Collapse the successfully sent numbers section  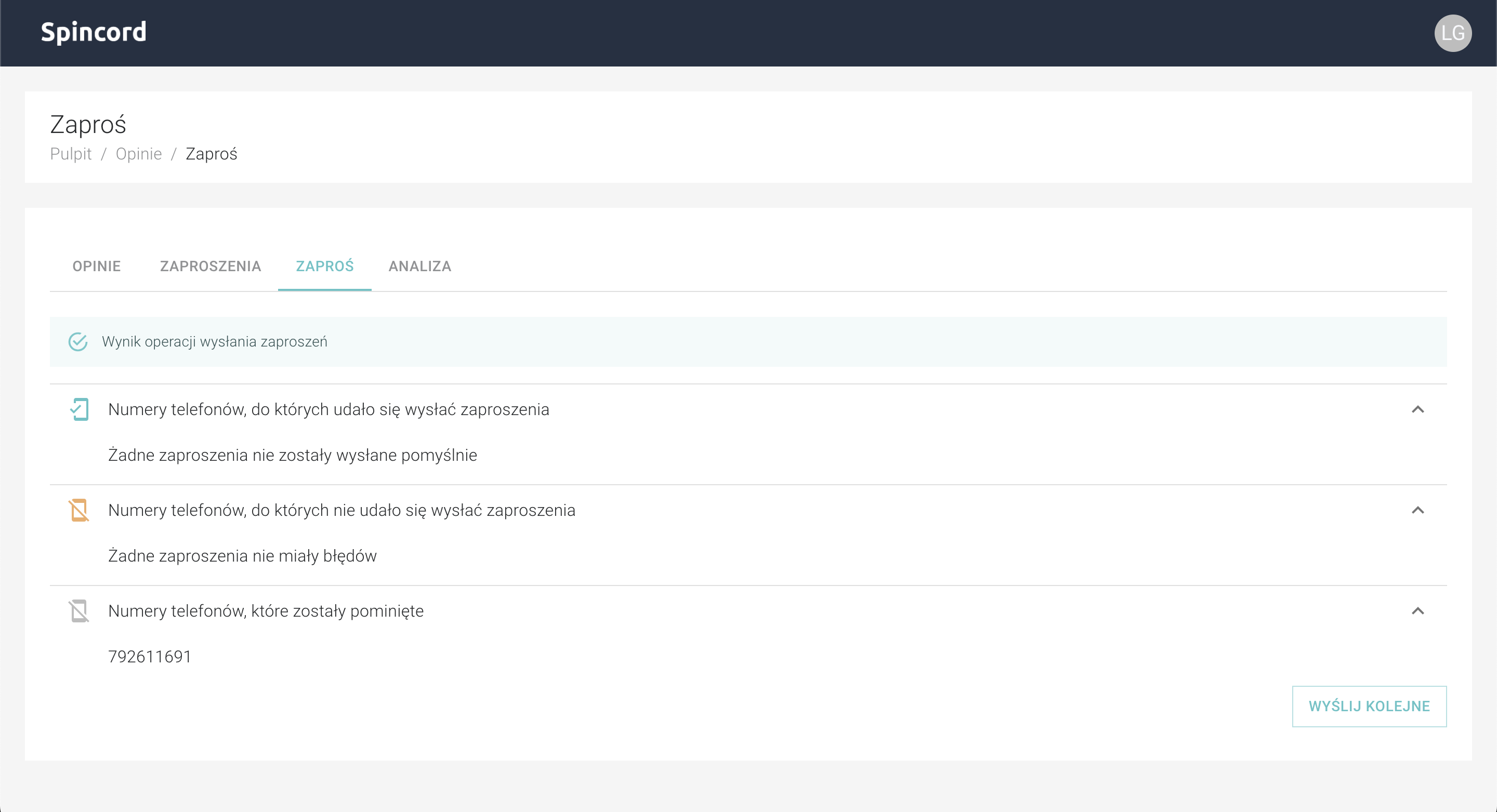click(x=1417, y=409)
